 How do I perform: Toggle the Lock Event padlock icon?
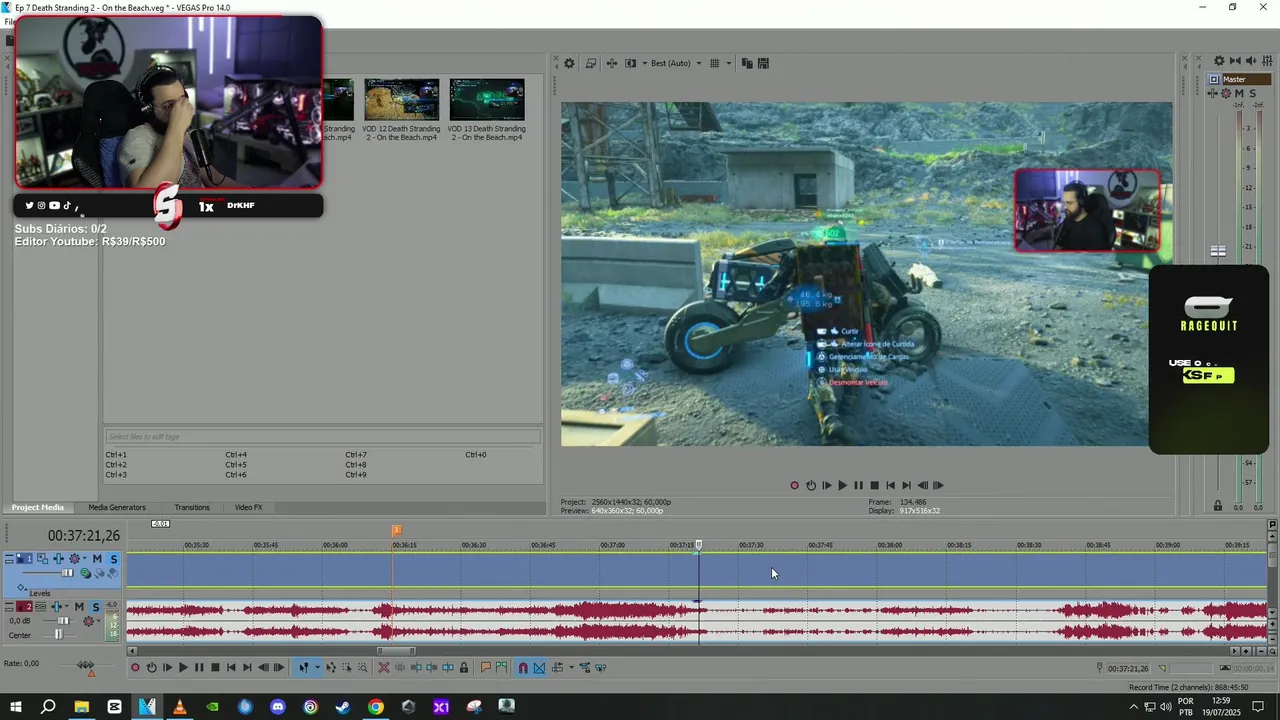(463, 667)
